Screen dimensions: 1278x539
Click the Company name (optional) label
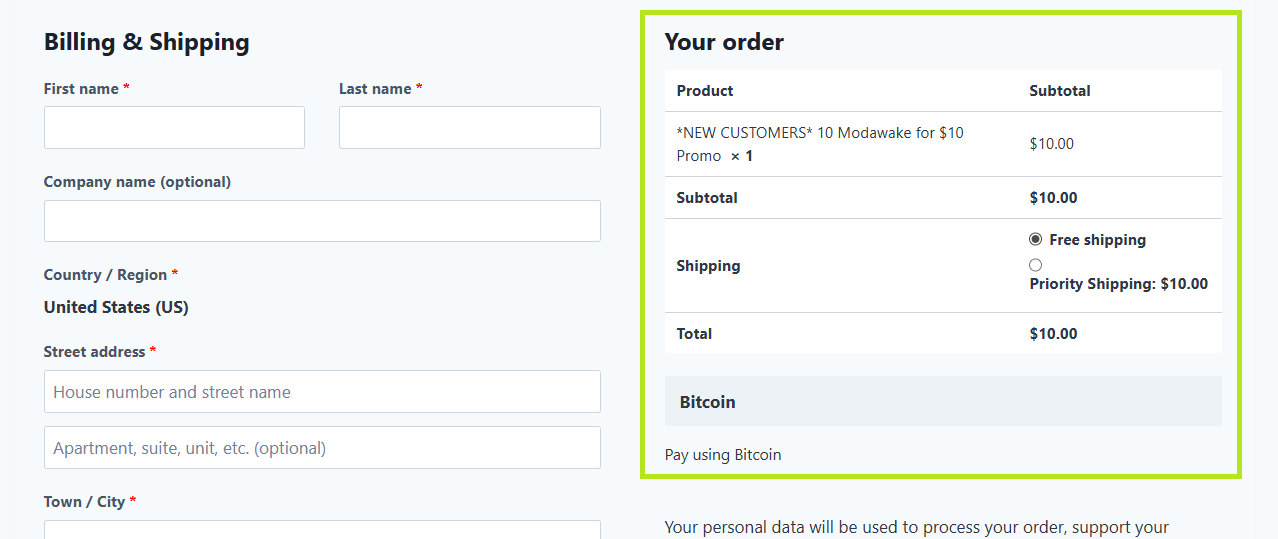tap(137, 182)
